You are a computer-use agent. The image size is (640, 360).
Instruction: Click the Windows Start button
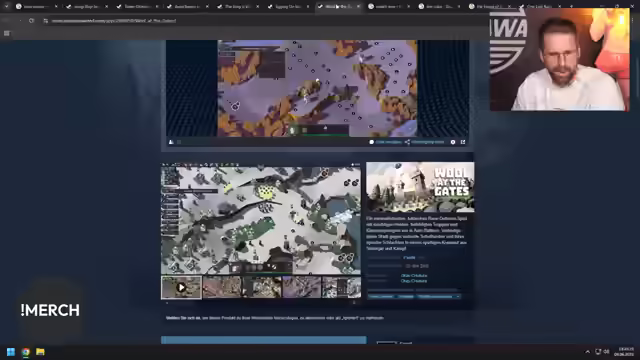(x=11, y=352)
